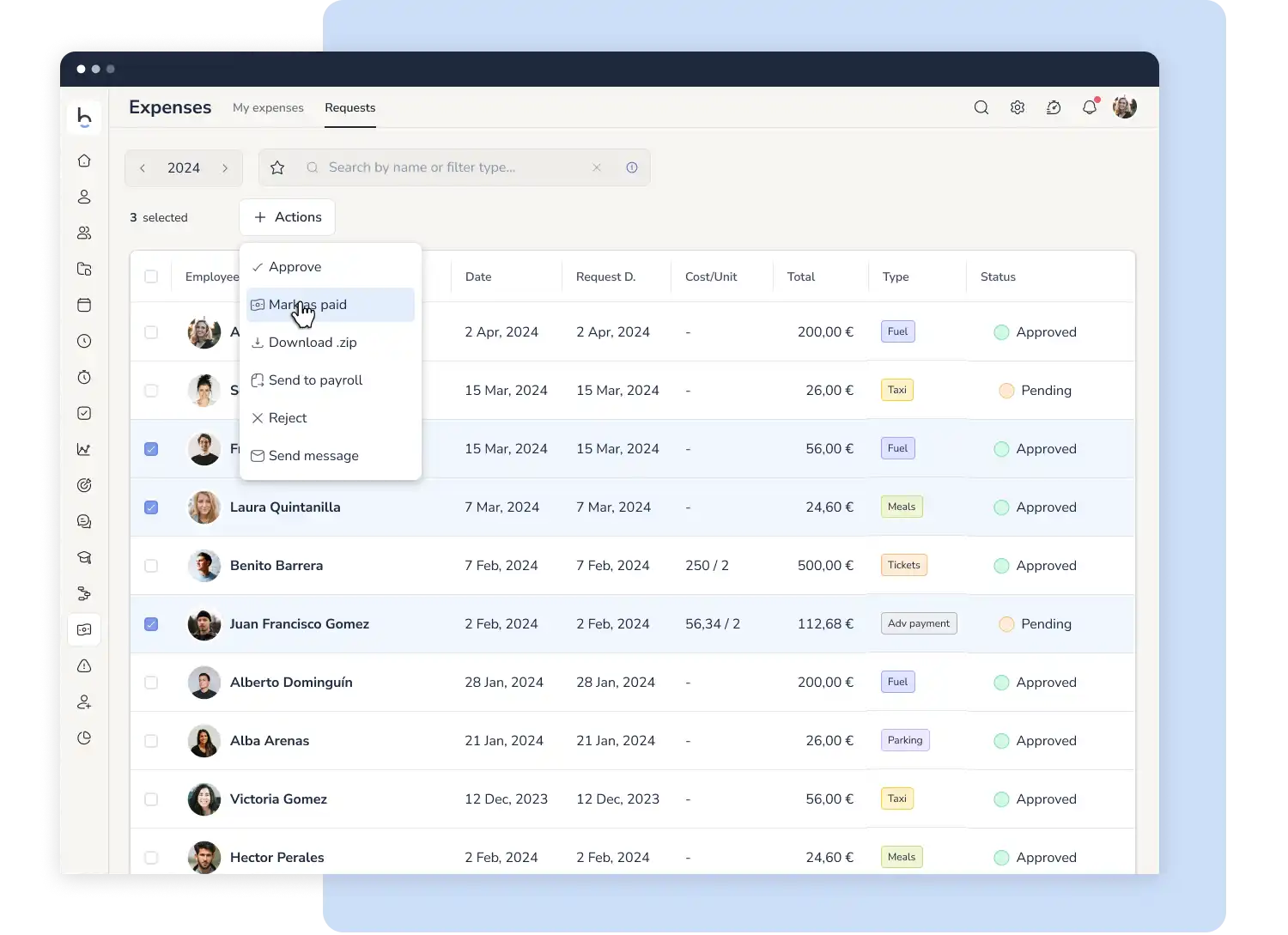
Task: Open settings gear icon in header
Action: click(1018, 107)
